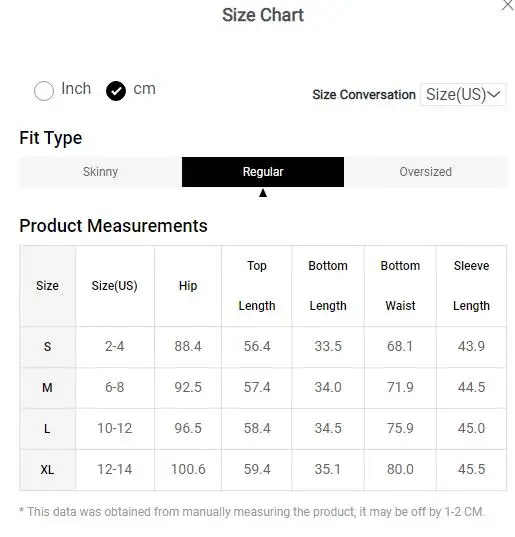Switch to the Oversized fit tab

click(426, 172)
